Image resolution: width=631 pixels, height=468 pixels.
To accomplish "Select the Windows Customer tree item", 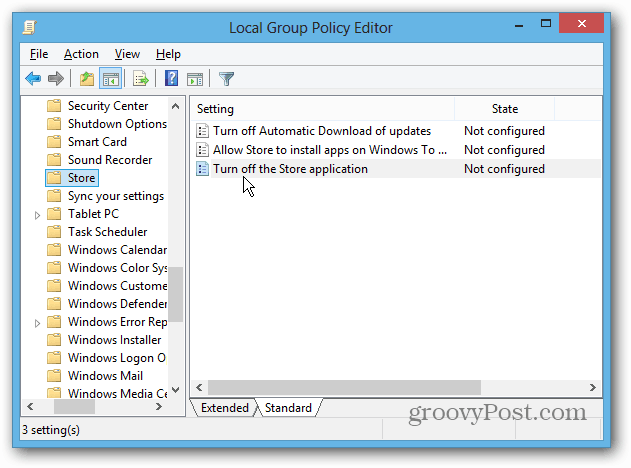I will tap(117, 286).
